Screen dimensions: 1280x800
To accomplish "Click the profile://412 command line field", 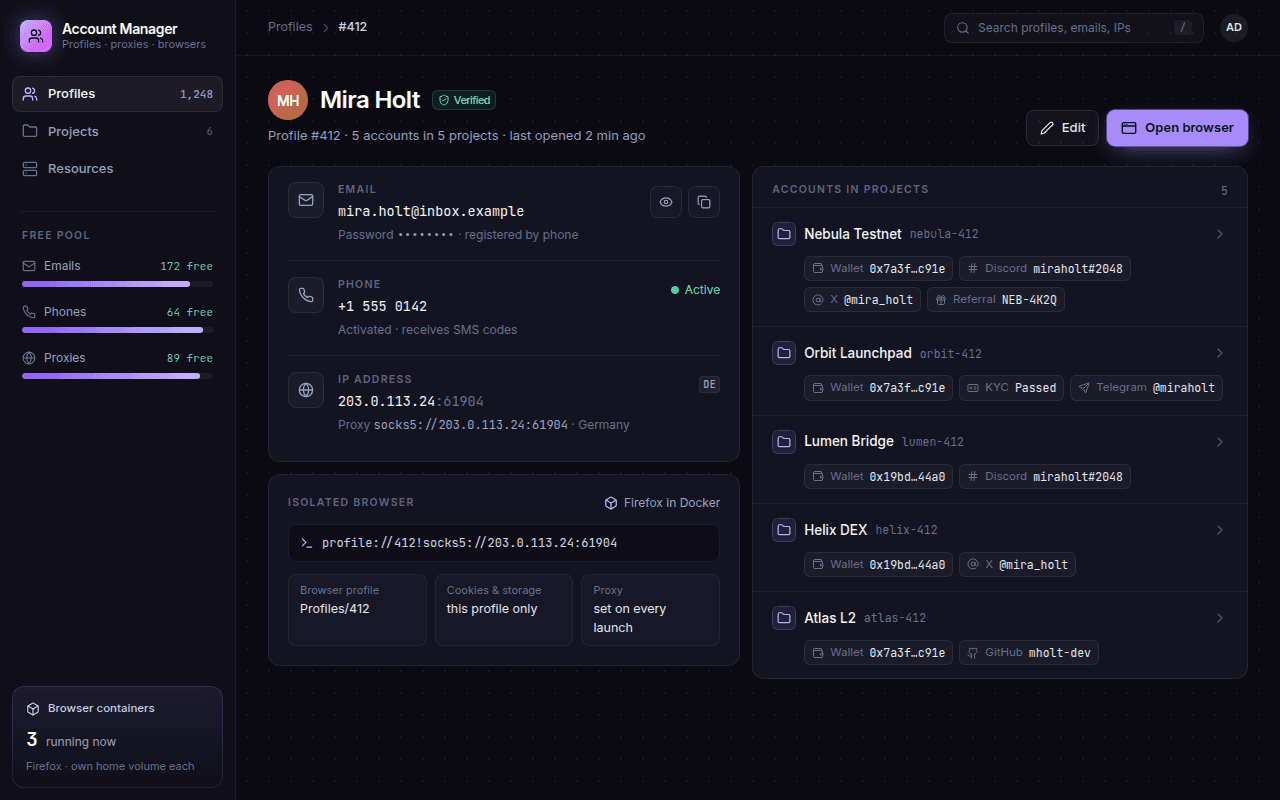I will coord(504,543).
